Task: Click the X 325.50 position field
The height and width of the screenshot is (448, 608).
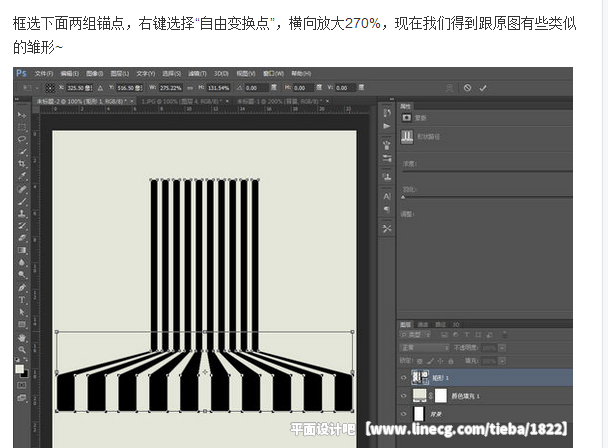Action: tap(80, 88)
